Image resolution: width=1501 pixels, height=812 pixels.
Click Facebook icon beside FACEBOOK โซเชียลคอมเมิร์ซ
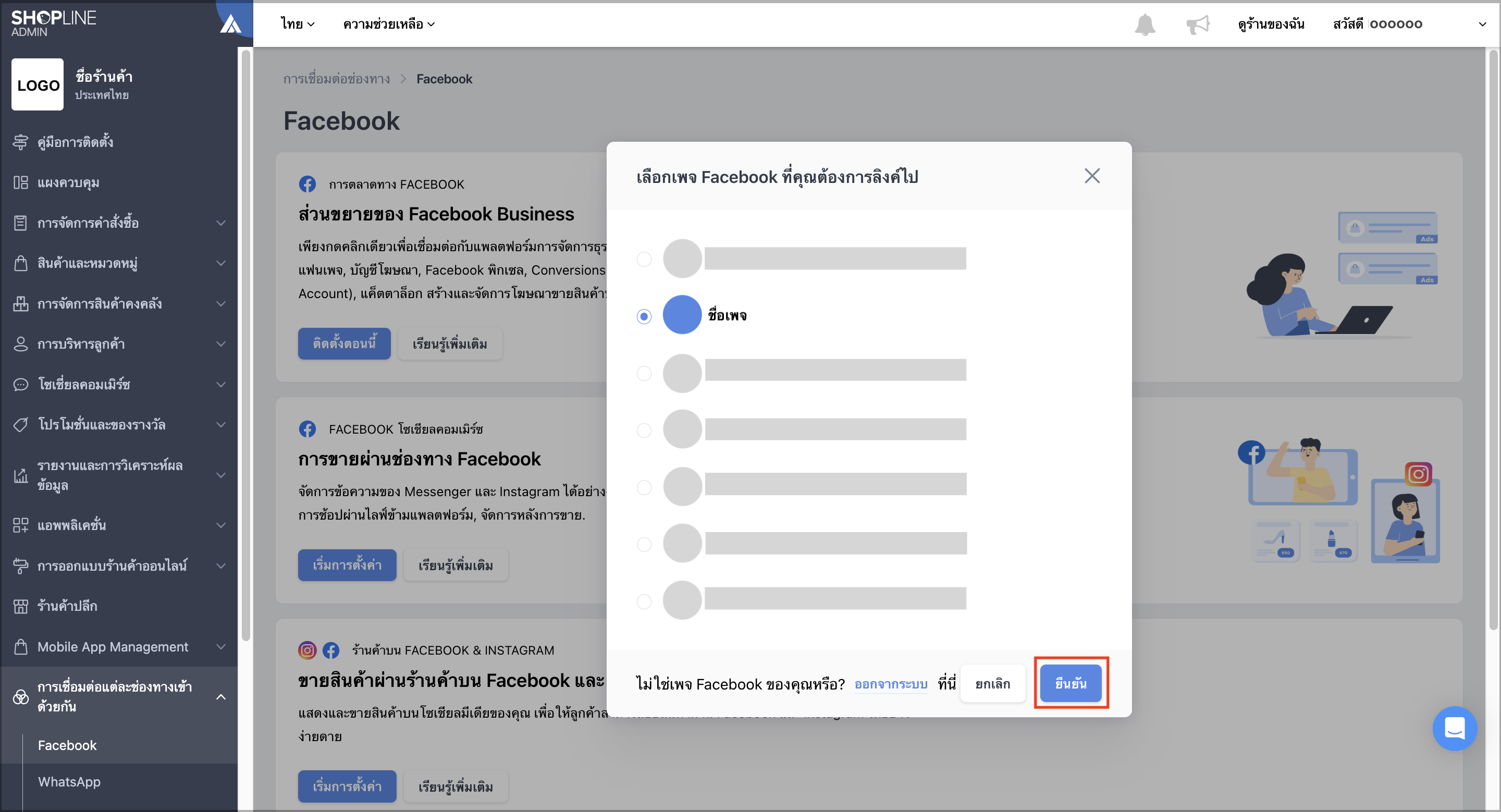[307, 429]
